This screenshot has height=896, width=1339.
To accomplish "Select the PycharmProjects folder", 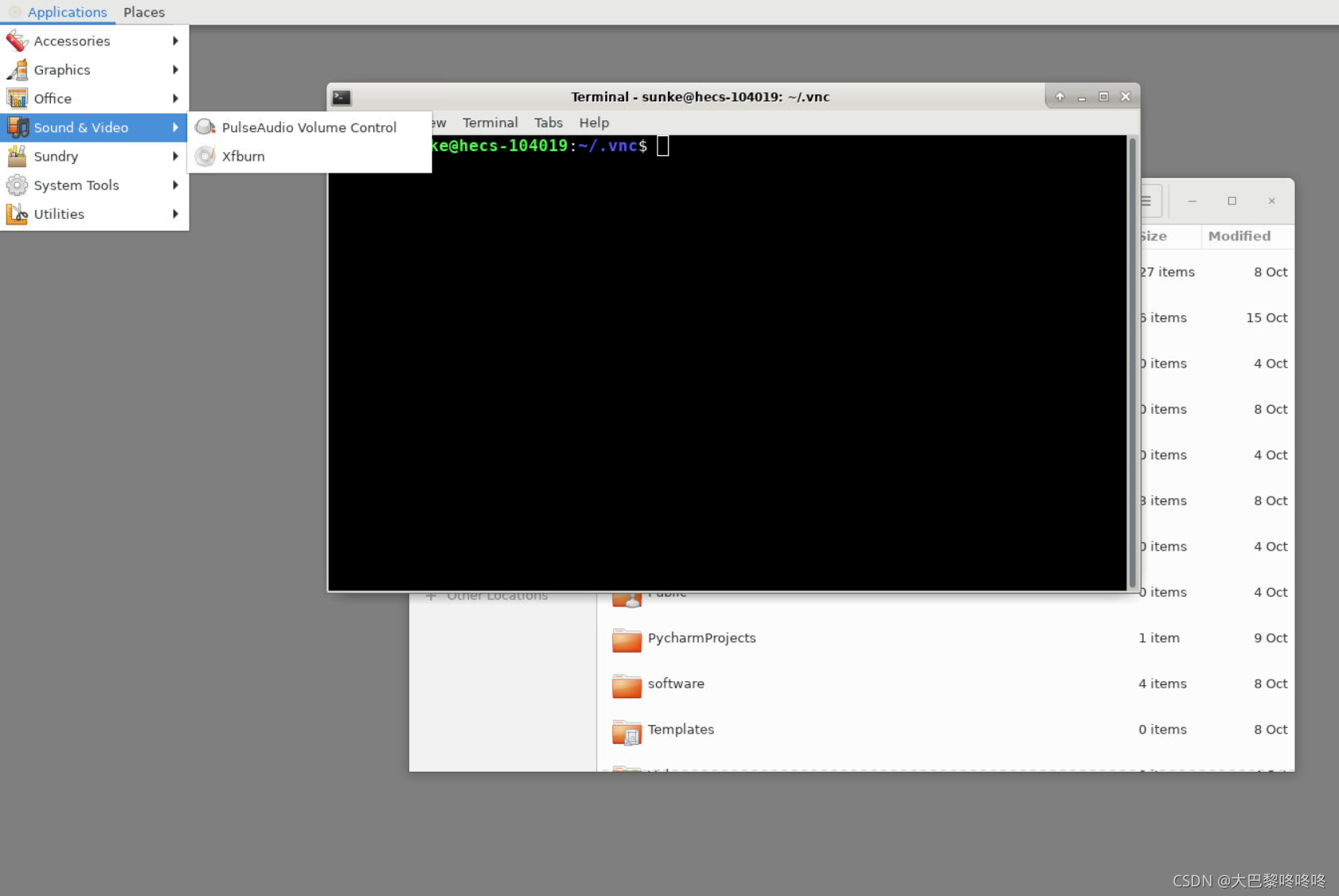I will click(946, 638).
